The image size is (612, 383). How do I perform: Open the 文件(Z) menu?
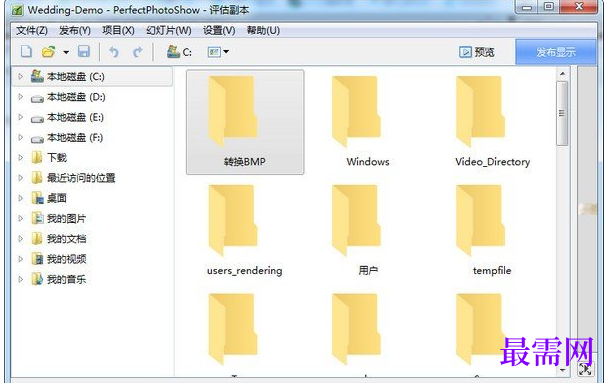32,30
